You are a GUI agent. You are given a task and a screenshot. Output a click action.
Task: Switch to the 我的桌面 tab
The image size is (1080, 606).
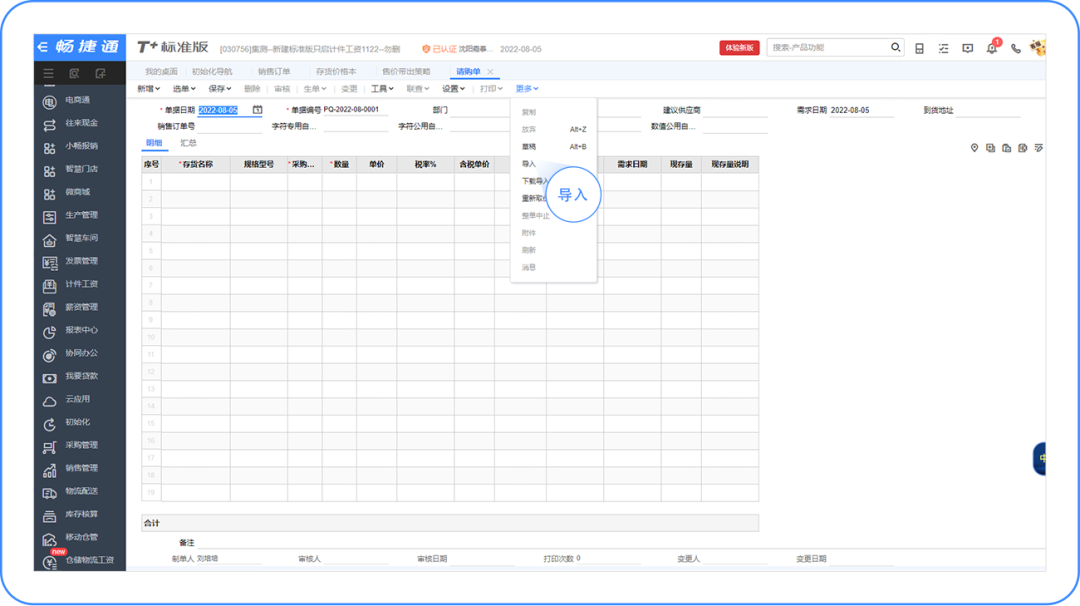(161, 72)
